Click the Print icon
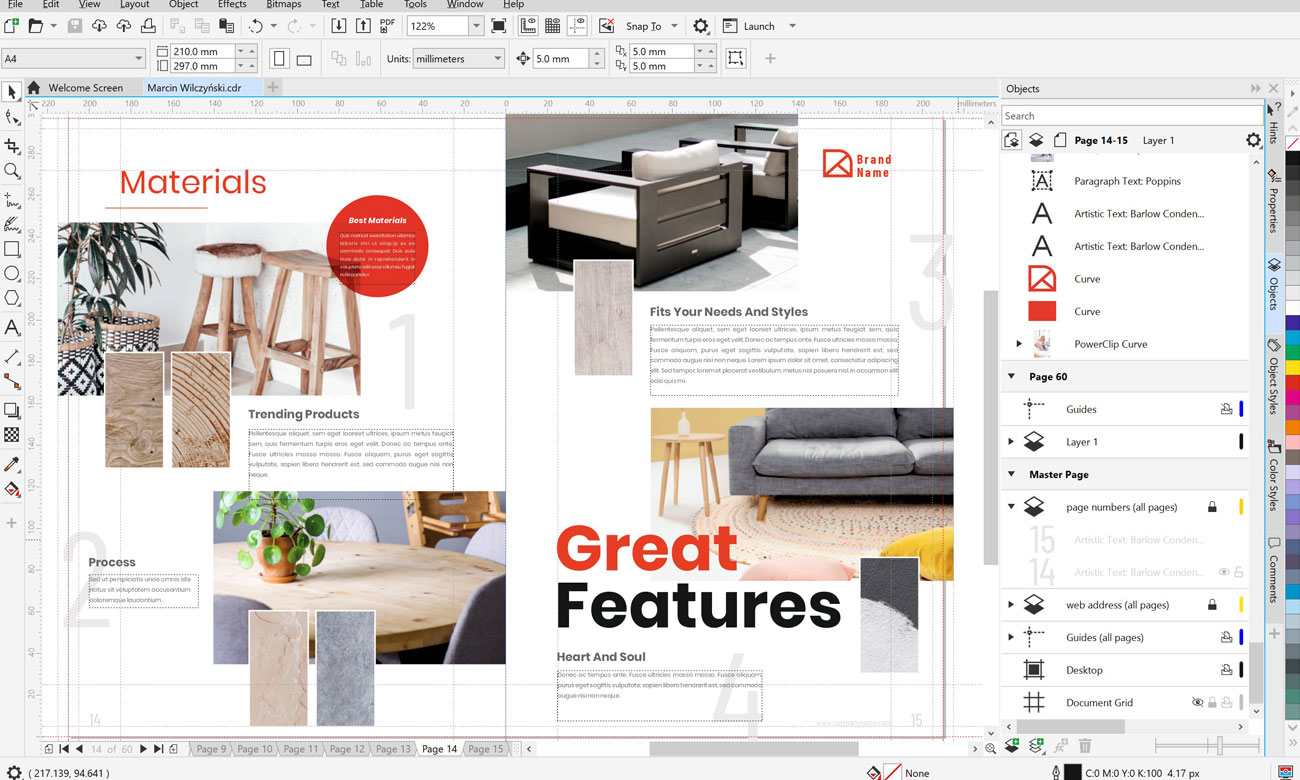Image resolution: width=1300 pixels, height=780 pixels. [148, 26]
